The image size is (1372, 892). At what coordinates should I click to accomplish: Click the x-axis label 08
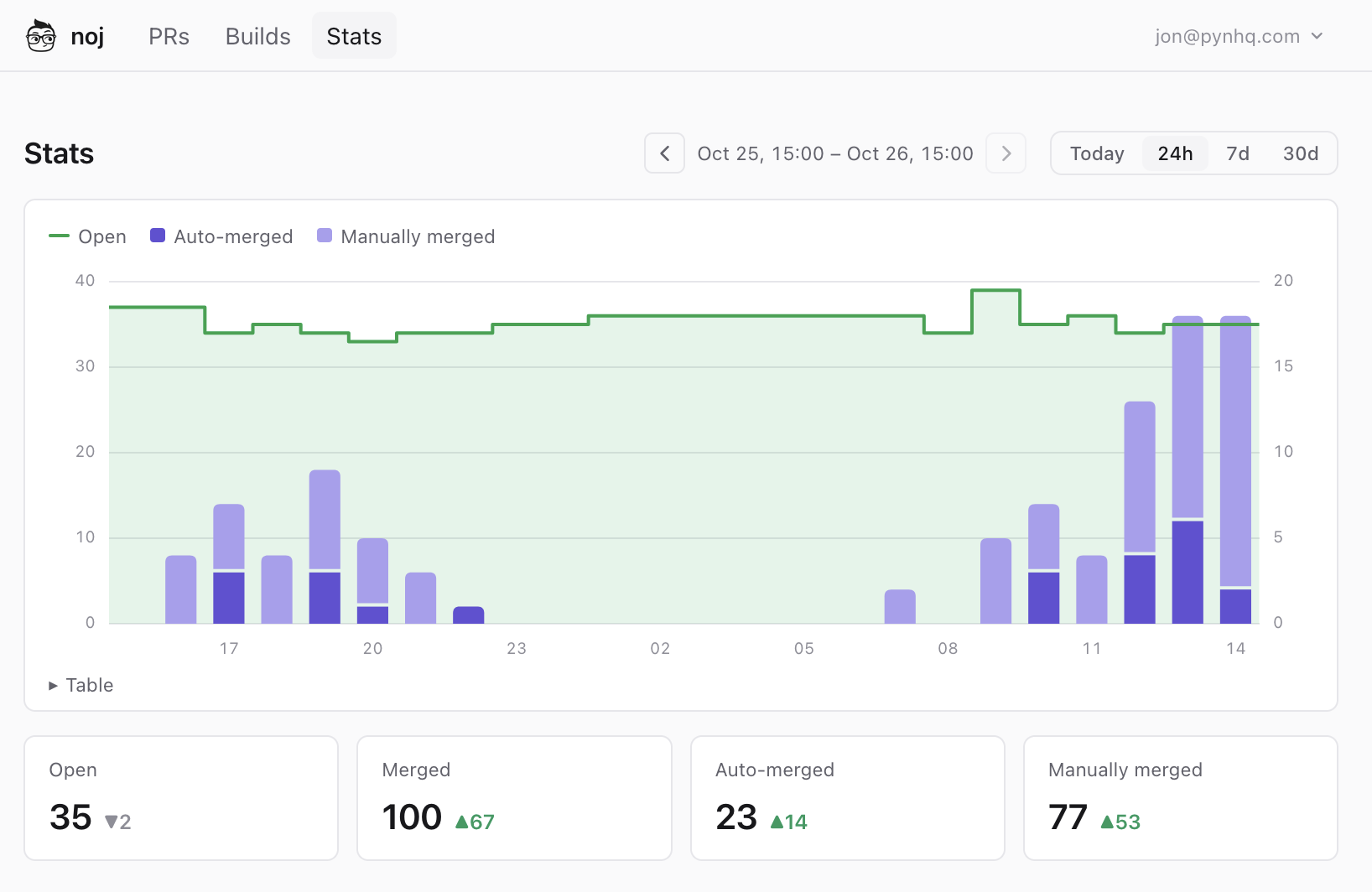point(948,648)
